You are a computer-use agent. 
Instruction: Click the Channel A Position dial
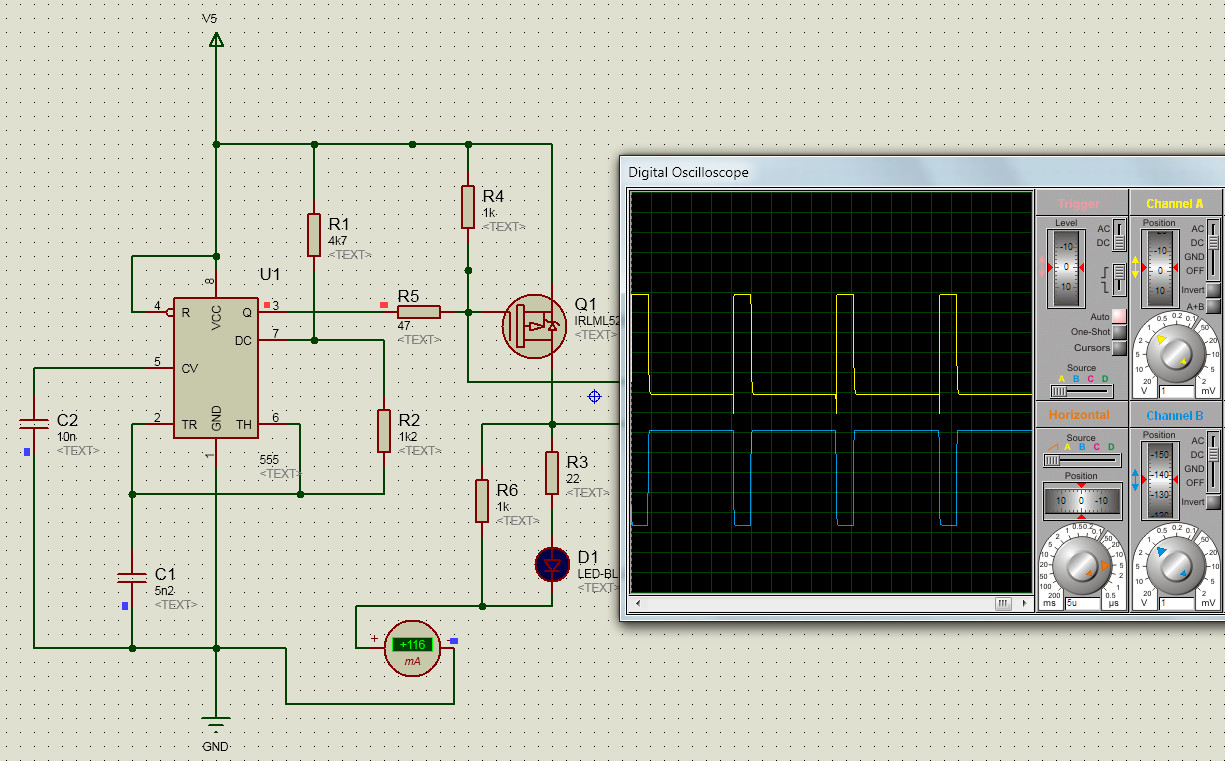click(1160, 268)
